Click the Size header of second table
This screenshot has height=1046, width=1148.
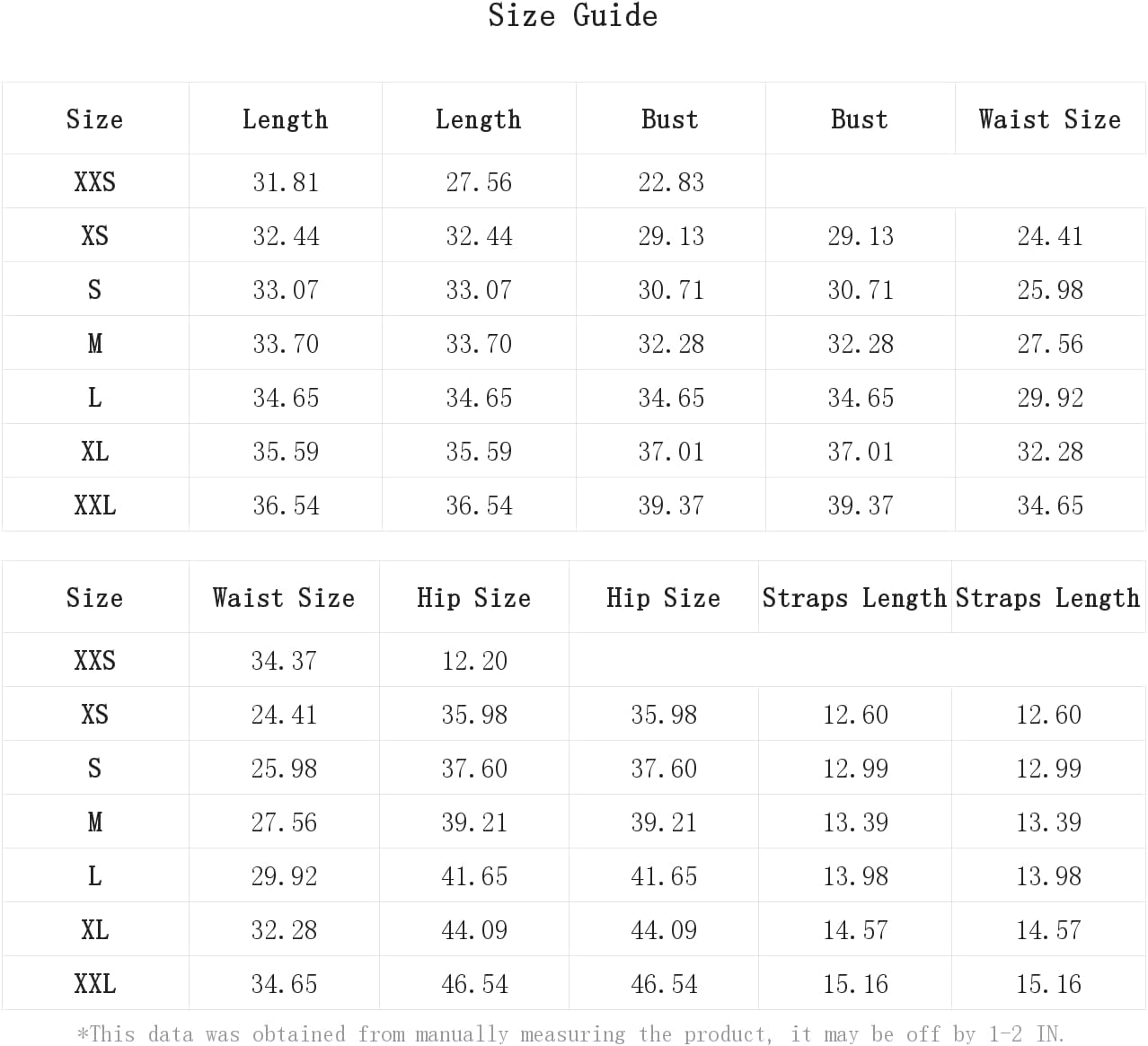[94, 598]
